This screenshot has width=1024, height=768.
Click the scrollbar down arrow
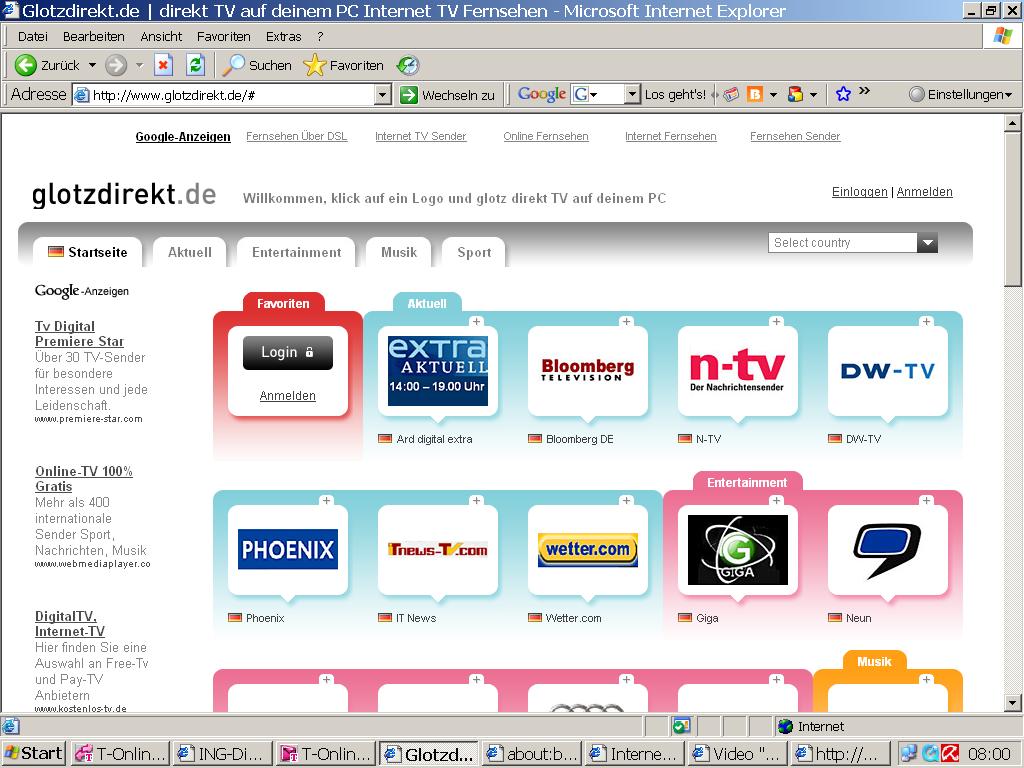[x=1013, y=703]
